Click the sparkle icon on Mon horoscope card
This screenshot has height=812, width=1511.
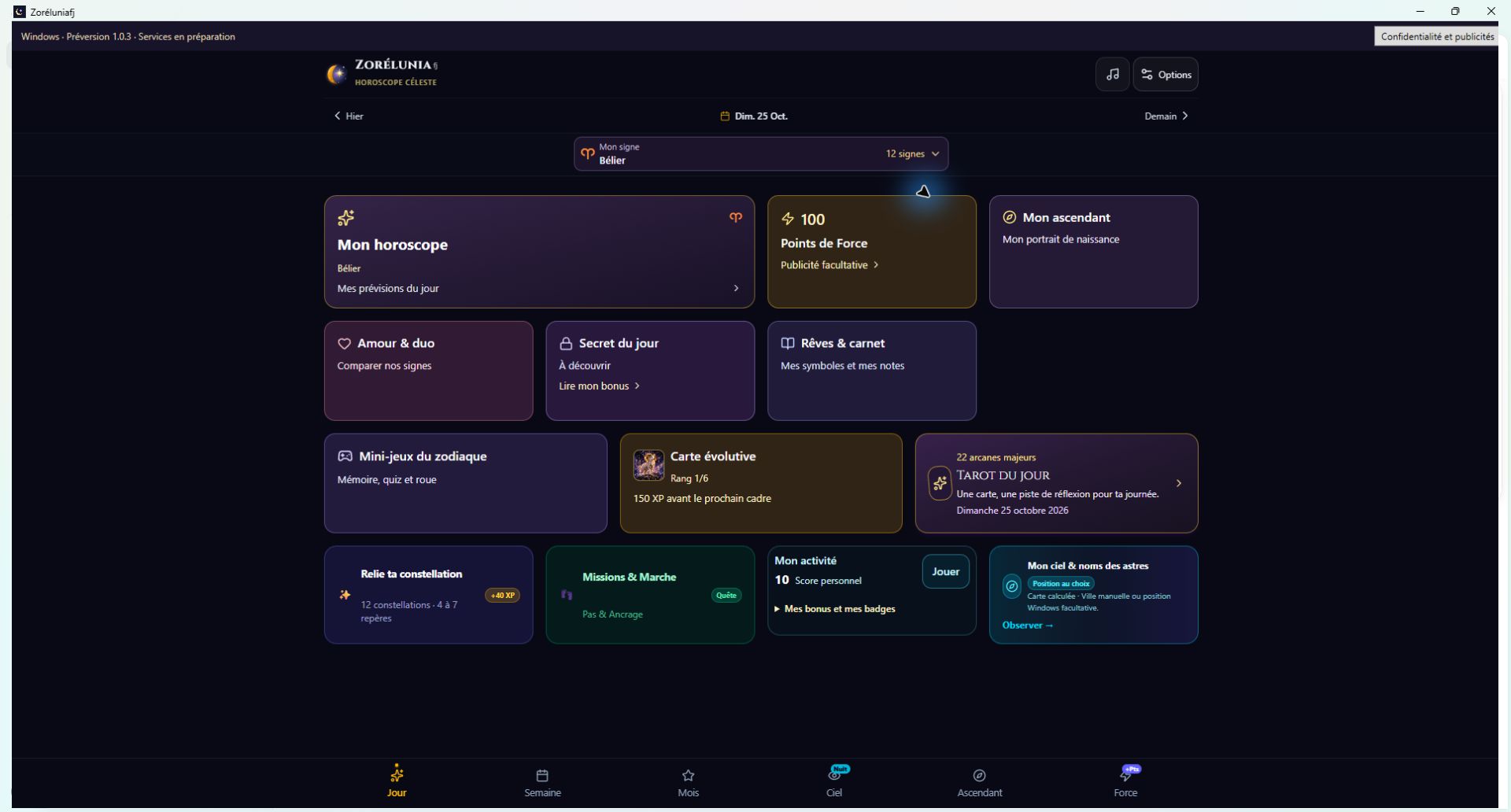[345, 218]
